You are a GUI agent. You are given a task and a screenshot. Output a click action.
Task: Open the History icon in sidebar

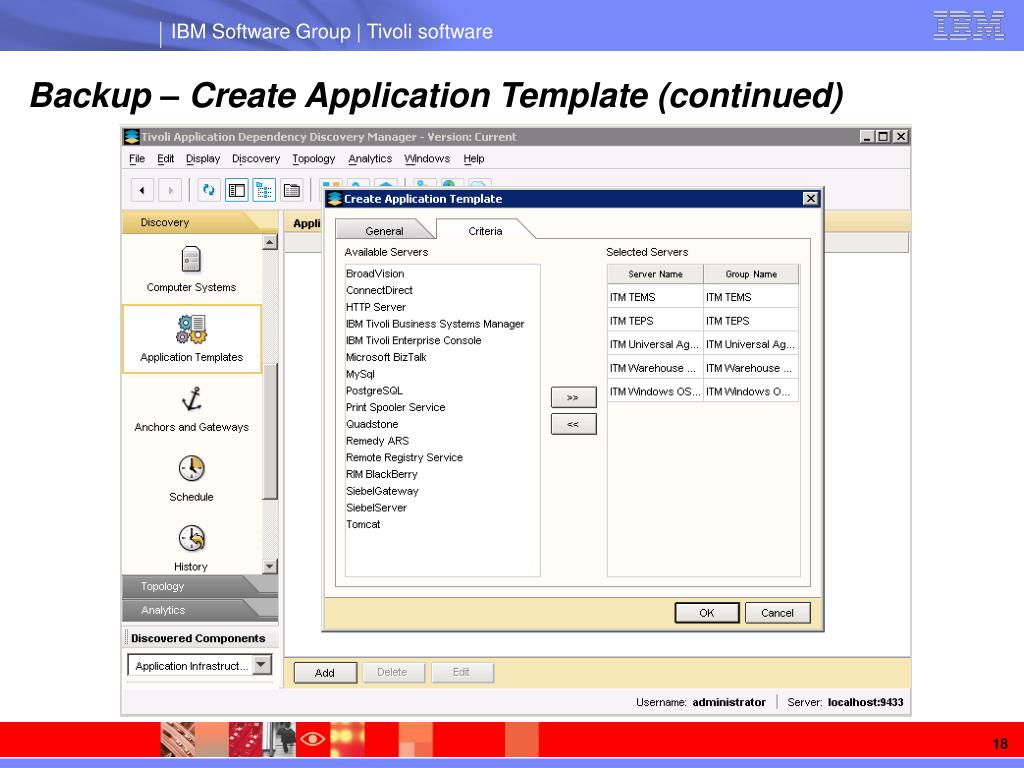point(191,539)
